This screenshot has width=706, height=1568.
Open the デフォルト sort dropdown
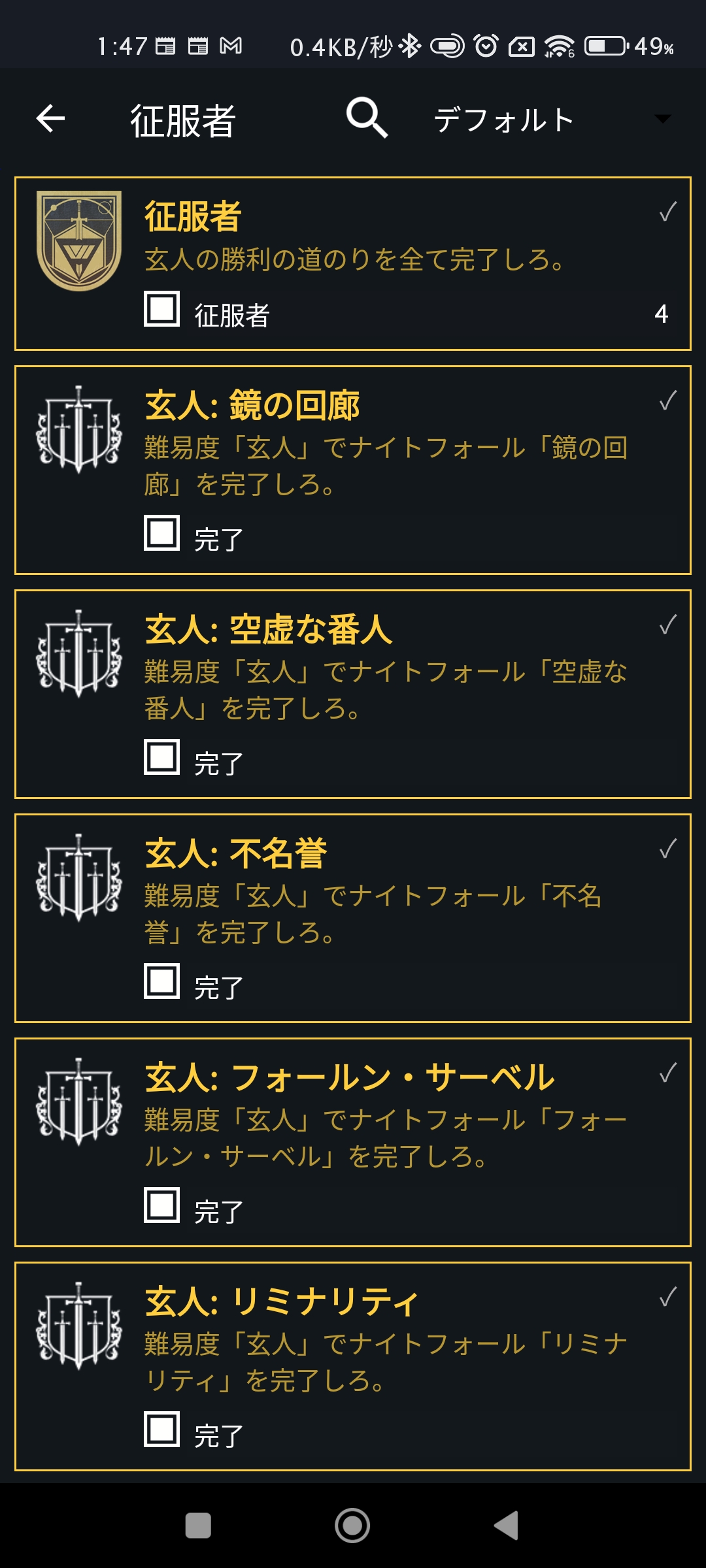pos(503,120)
